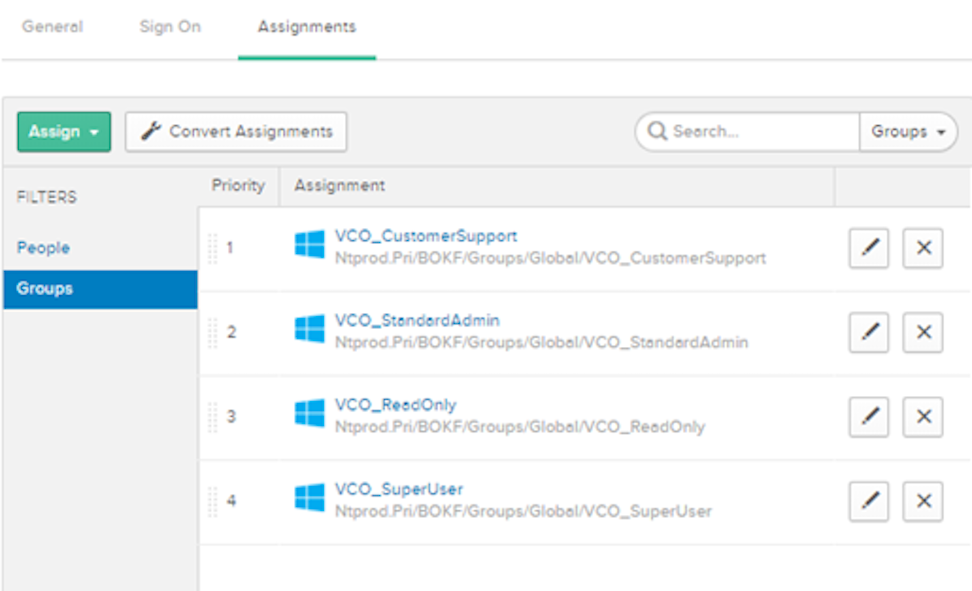Remove the VCO_CustomerSupport assignment with X icon
This screenshot has width=972, height=591.
click(x=923, y=248)
